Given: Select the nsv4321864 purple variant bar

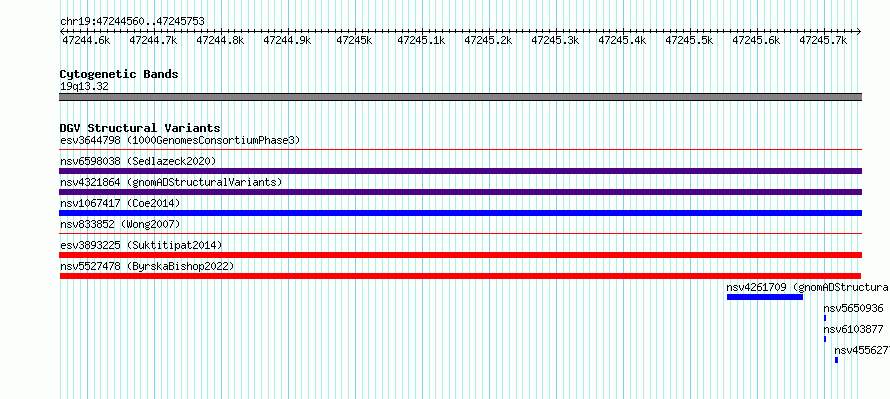Looking at the screenshot, I should [460, 192].
